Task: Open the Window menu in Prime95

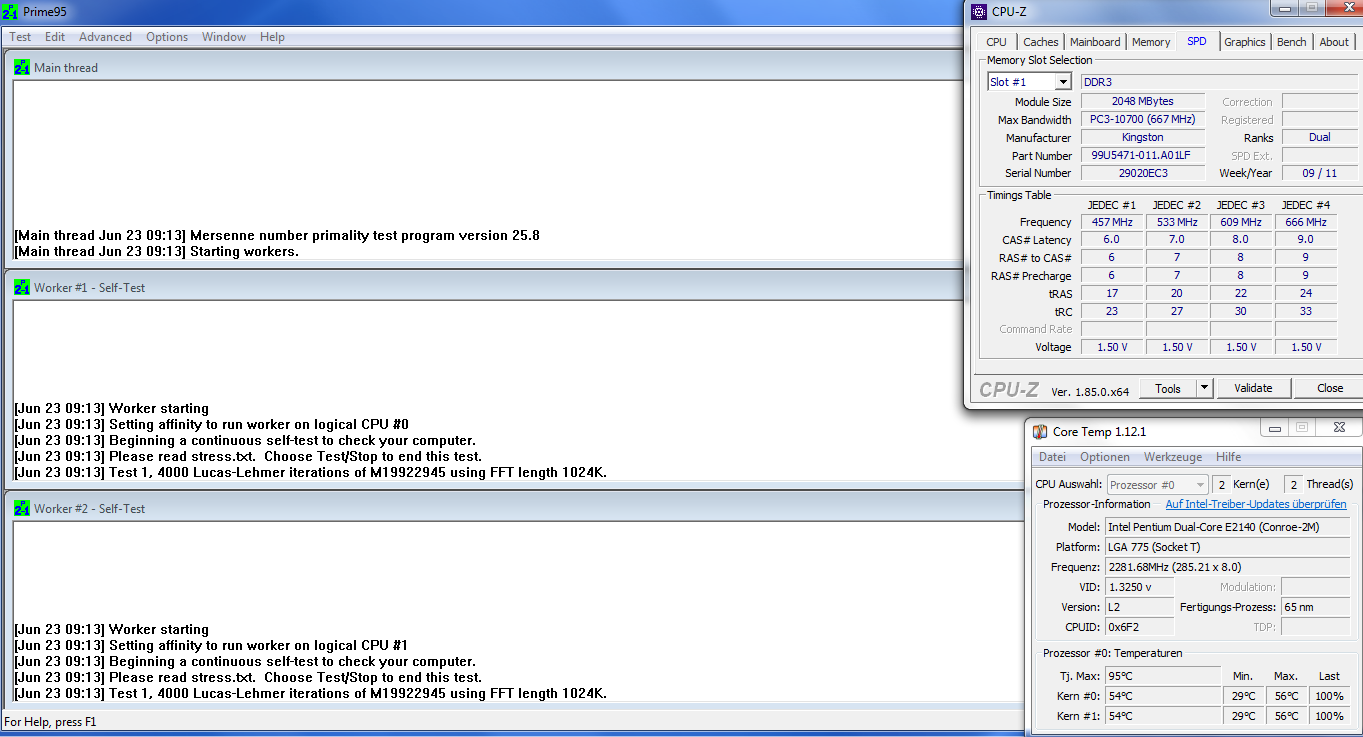Action: click(224, 37)
